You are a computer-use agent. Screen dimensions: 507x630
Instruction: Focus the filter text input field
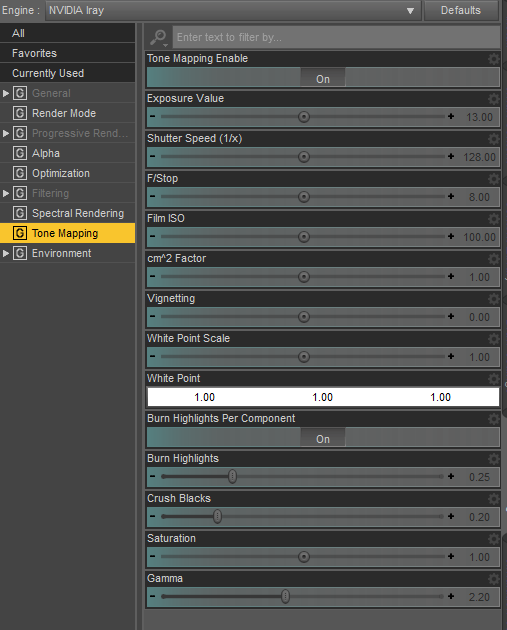[337, 37]
